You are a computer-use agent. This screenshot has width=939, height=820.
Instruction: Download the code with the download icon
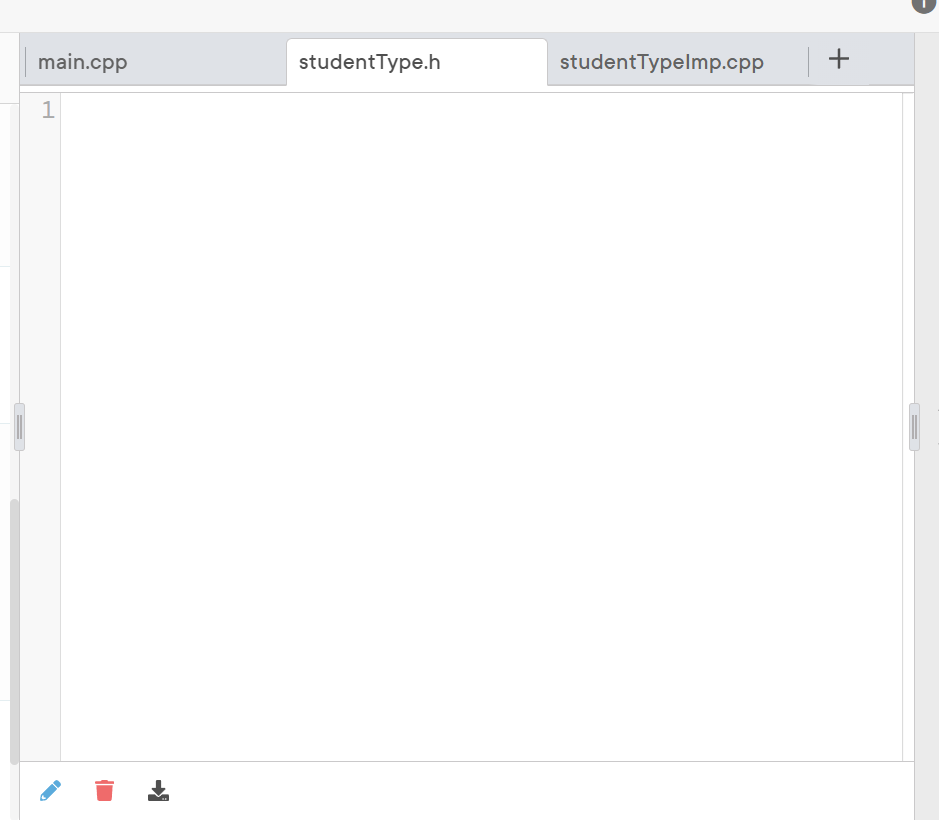tap(158, 790)
